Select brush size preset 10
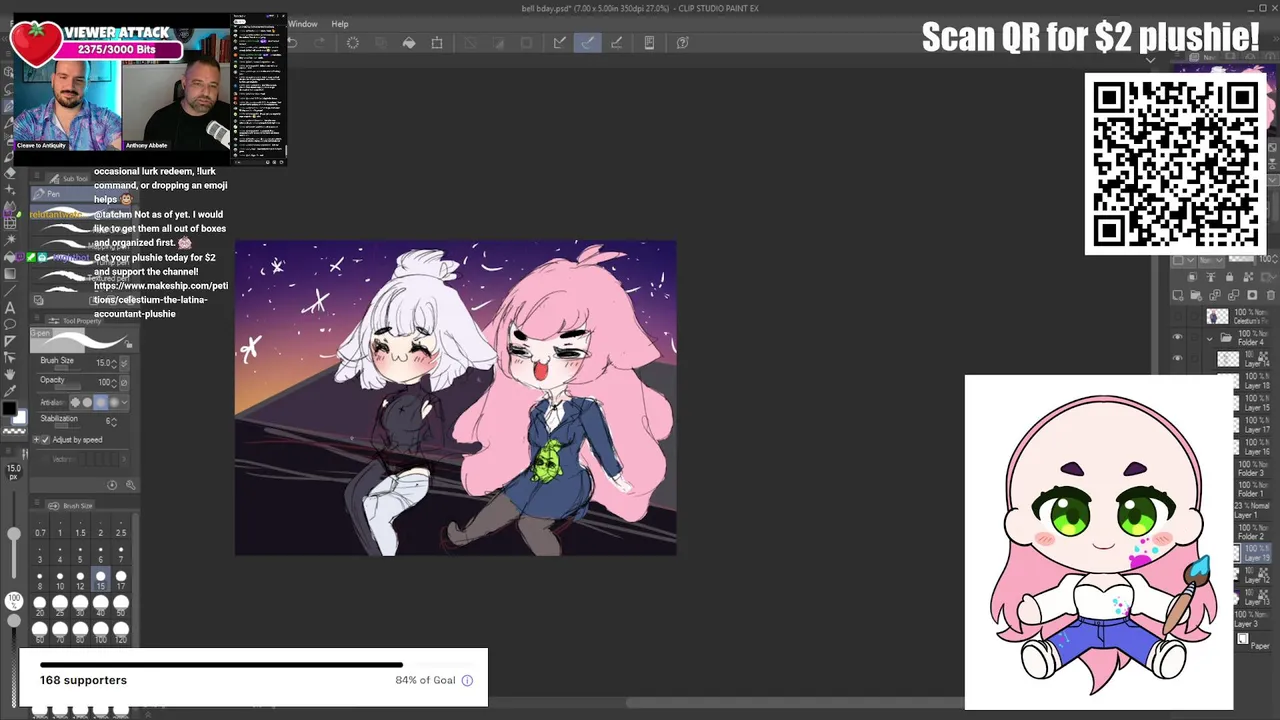 pos(60,580)
